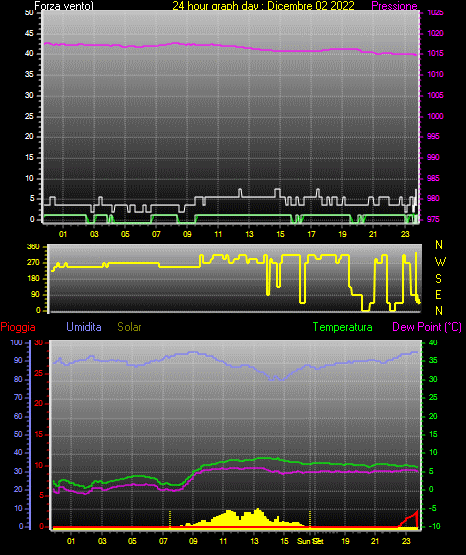The width and height of the screenshot is (466, 555).
Task: Click the "975" pressure axis value
Action: click(x=433, y=219)
